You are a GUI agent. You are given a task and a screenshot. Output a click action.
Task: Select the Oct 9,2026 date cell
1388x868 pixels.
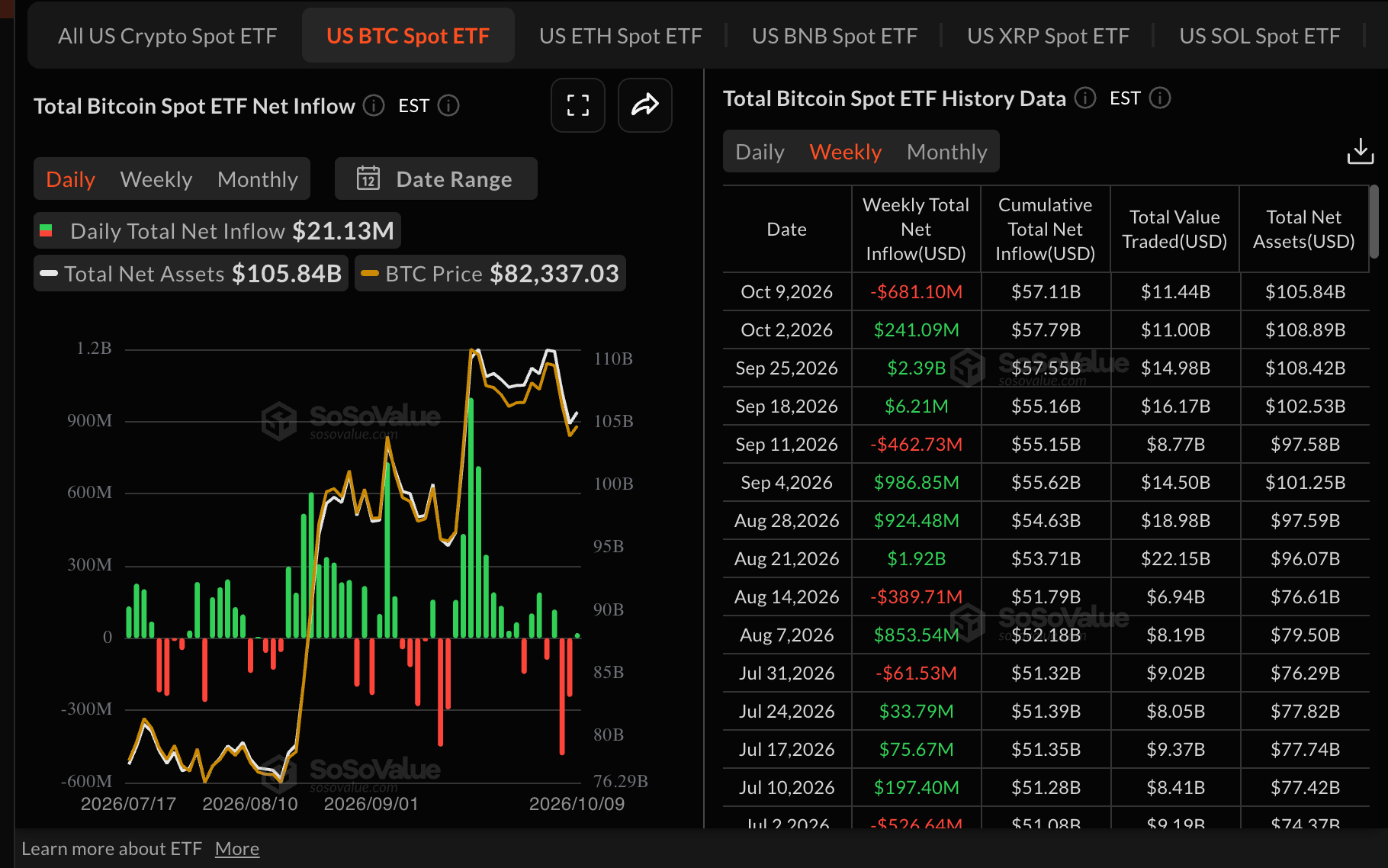tap(787, 292)
